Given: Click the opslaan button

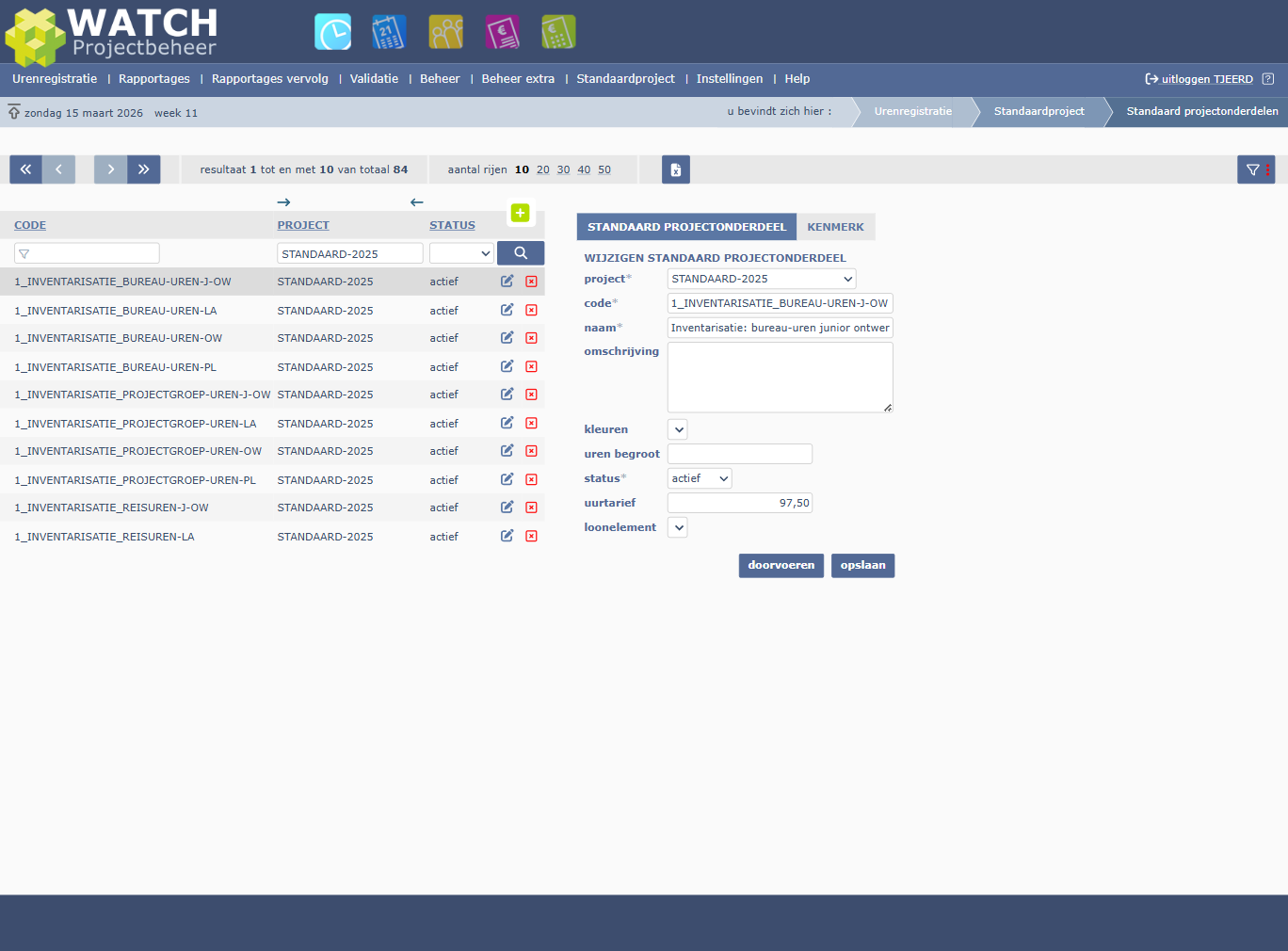Looking at the screenshot, I should pos(862,565).
